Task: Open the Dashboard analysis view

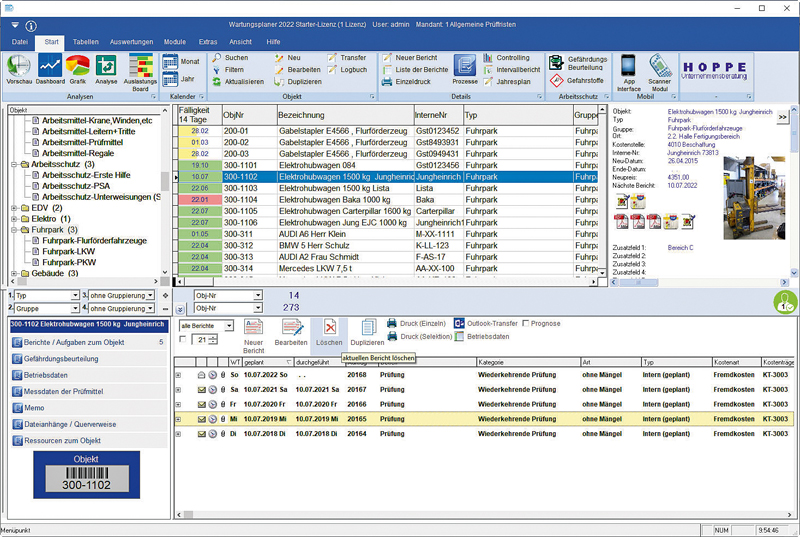Action: [x=49, y=71]
